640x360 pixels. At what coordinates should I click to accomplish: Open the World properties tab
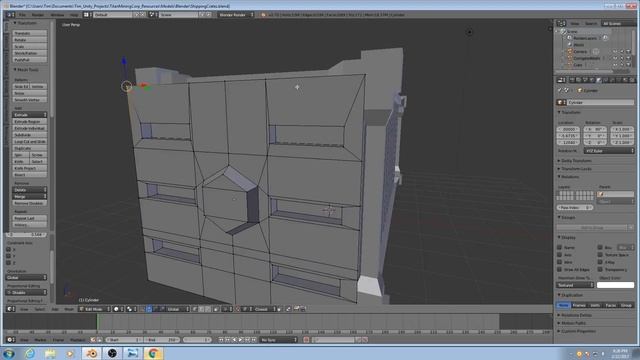click(x=592, y=80)
